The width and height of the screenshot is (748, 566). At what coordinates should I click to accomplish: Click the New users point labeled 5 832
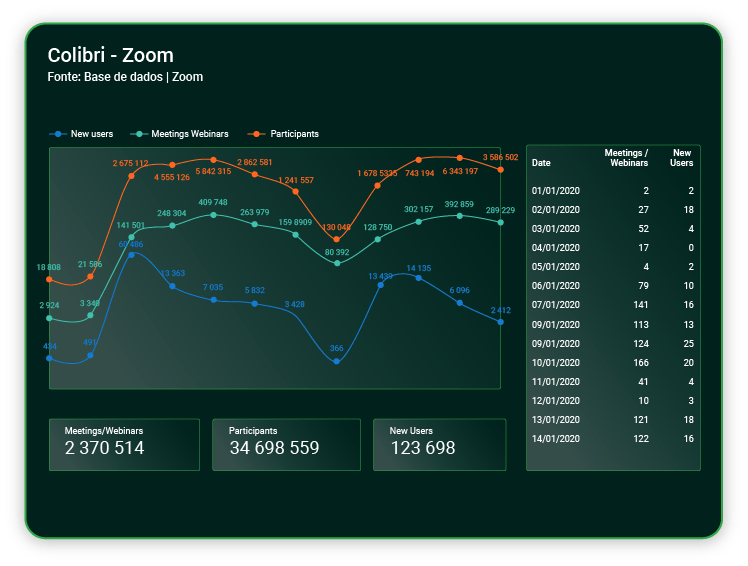(x=255, y=304)
